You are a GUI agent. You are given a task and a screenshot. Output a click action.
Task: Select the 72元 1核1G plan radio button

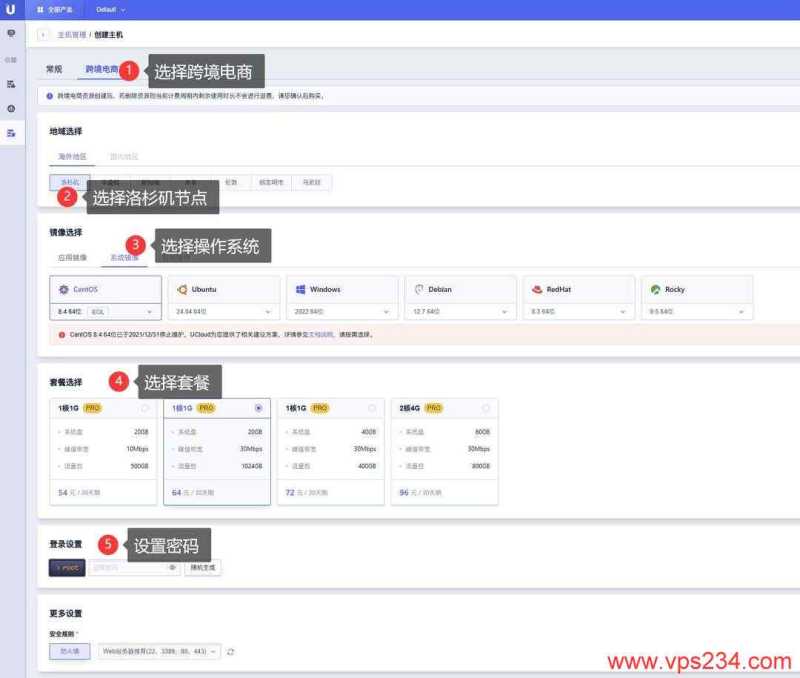[x=372, y=408]
